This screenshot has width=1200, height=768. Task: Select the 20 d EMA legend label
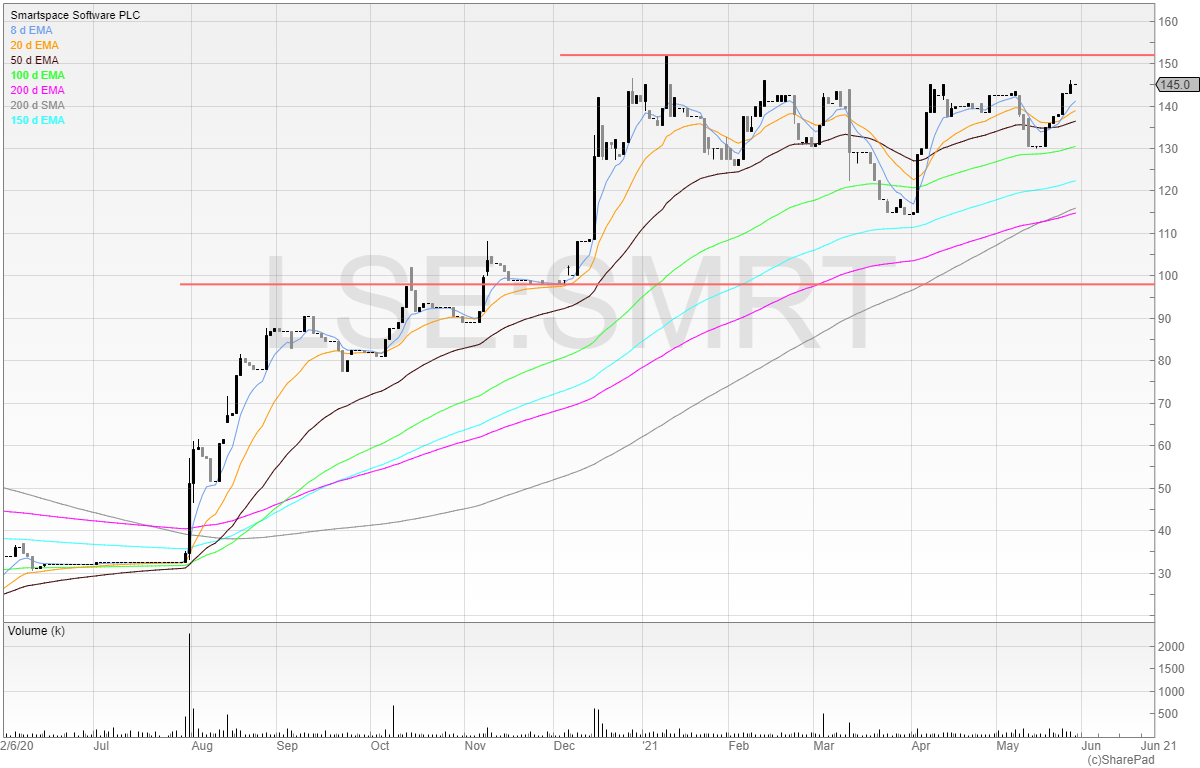click(x=36, y=46)
